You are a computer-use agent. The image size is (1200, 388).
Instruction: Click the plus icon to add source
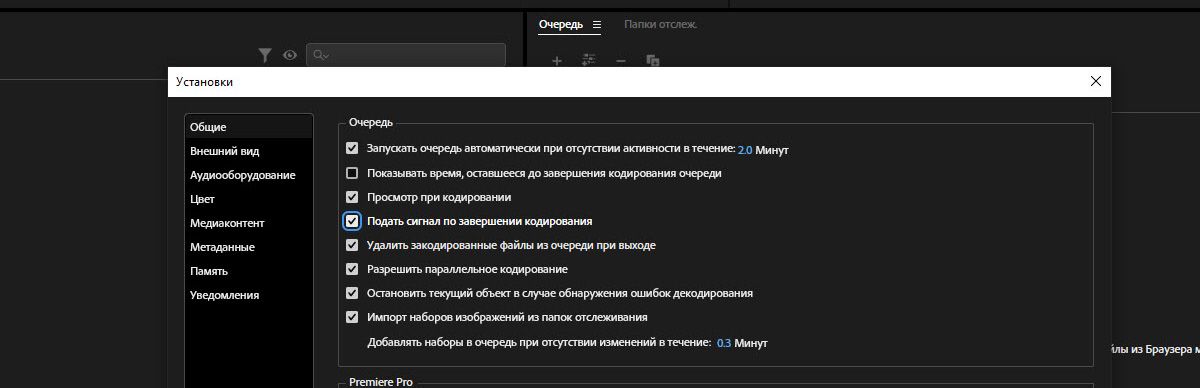557,61
